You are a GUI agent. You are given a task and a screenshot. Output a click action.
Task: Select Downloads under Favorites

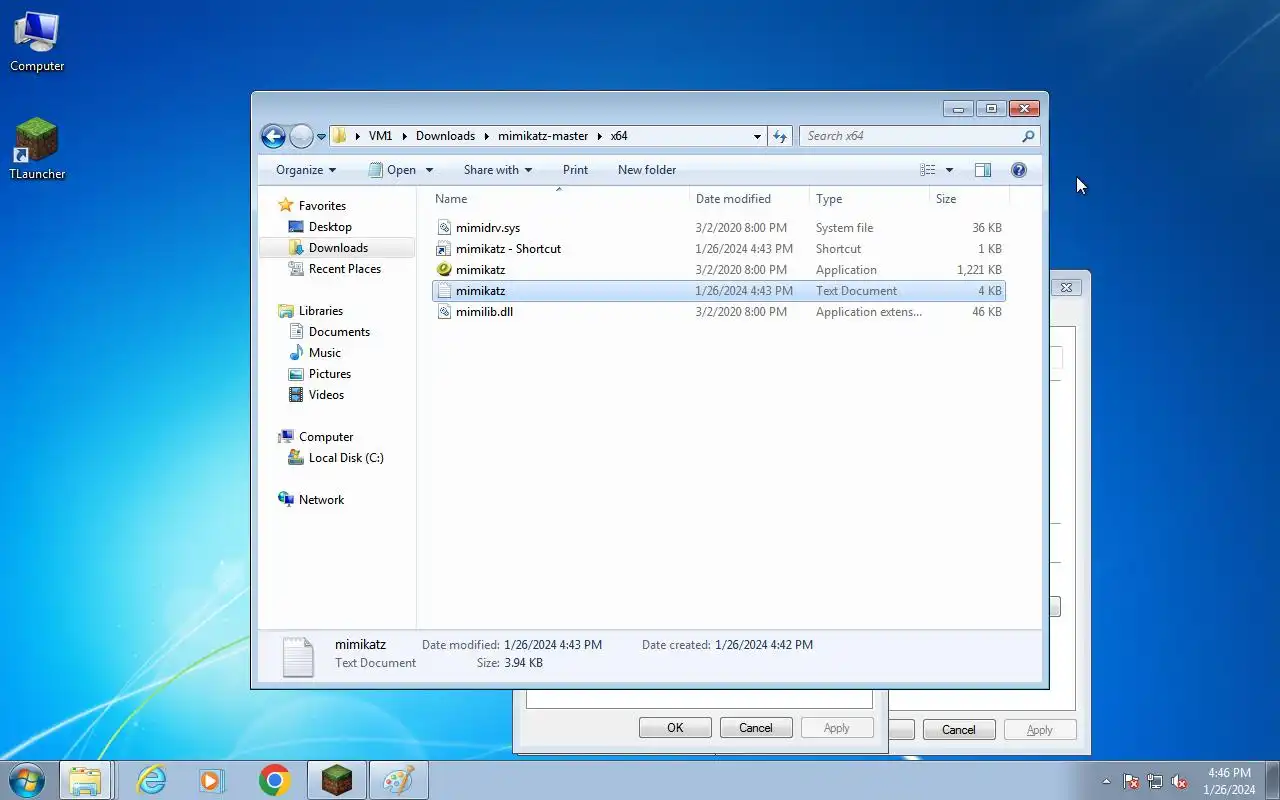point(338,248)
